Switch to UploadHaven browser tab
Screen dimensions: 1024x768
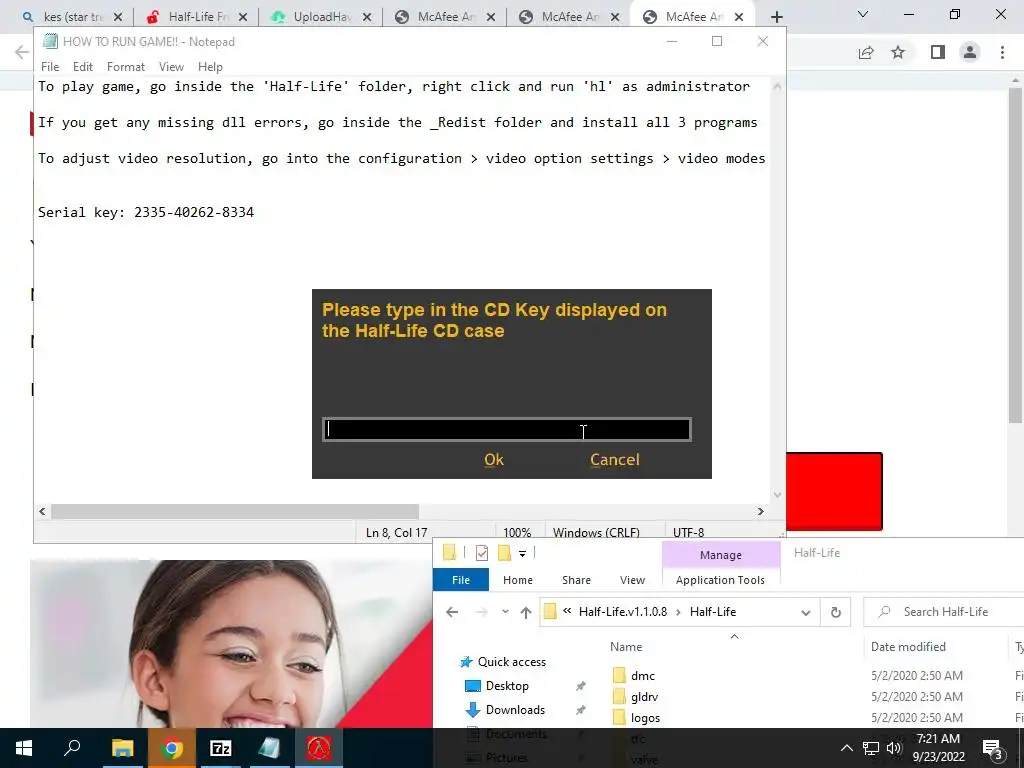click(322, 17)
